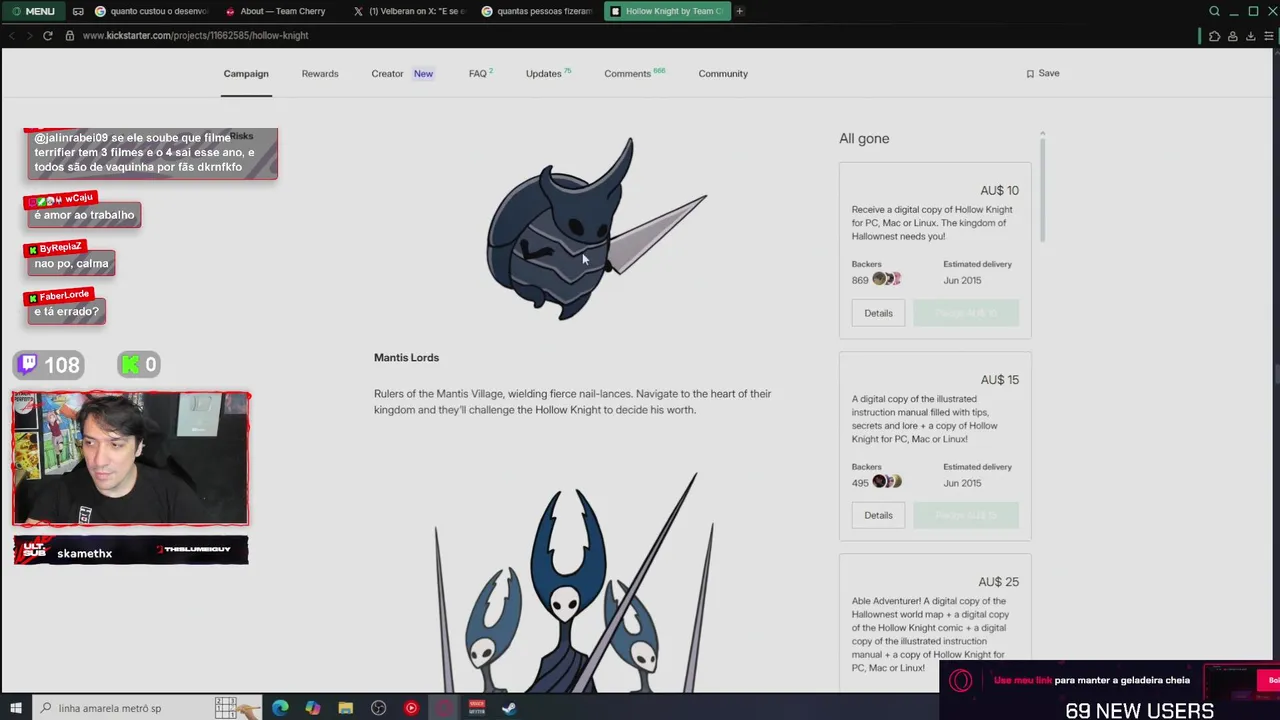Click the 'Mantis Lords' heading text
This screenshot has height=720, width=1280.
tap(406, 357)
